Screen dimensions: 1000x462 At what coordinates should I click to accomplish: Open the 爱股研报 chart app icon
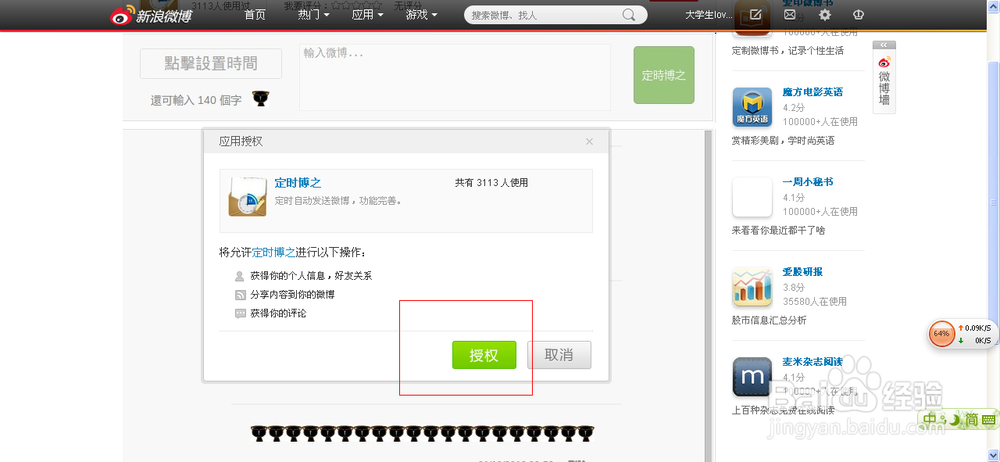tap(752, 287)
